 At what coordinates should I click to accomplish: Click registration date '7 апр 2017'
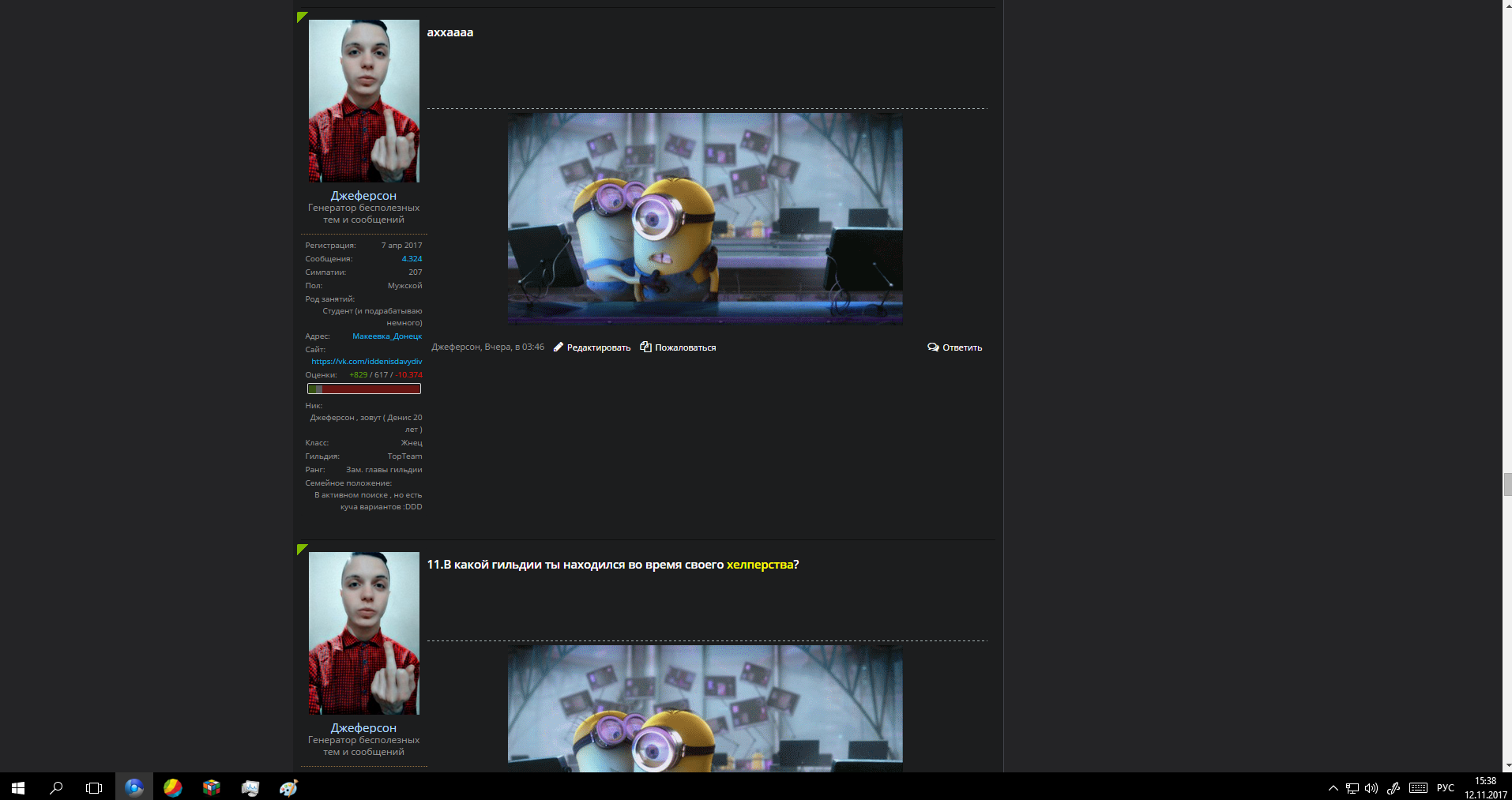point(401,246)
